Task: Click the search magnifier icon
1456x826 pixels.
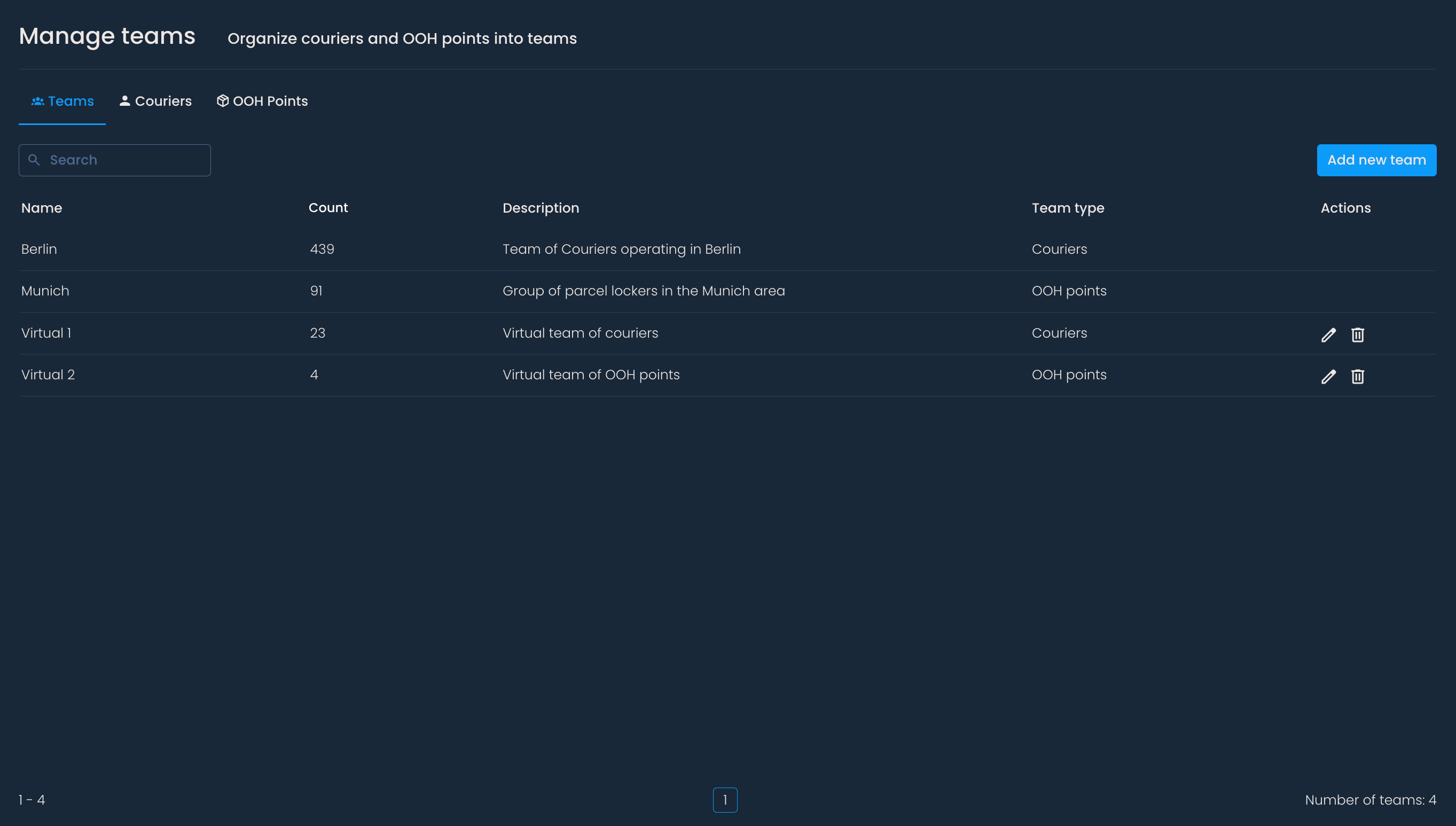Action: [x=34, y=160]
